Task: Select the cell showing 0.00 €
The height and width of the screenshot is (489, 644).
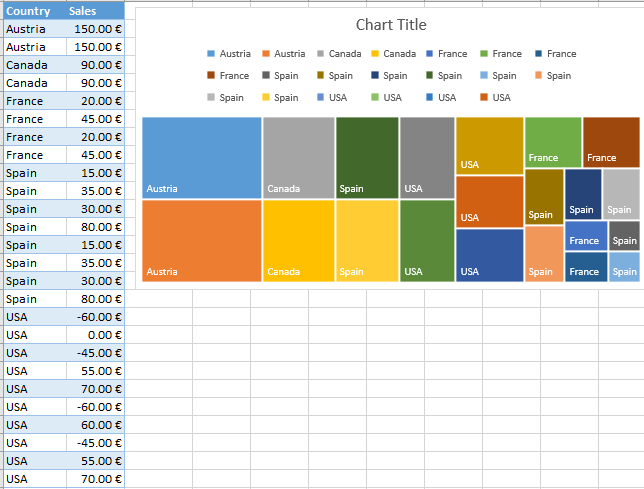Action: tap(96, 335)
